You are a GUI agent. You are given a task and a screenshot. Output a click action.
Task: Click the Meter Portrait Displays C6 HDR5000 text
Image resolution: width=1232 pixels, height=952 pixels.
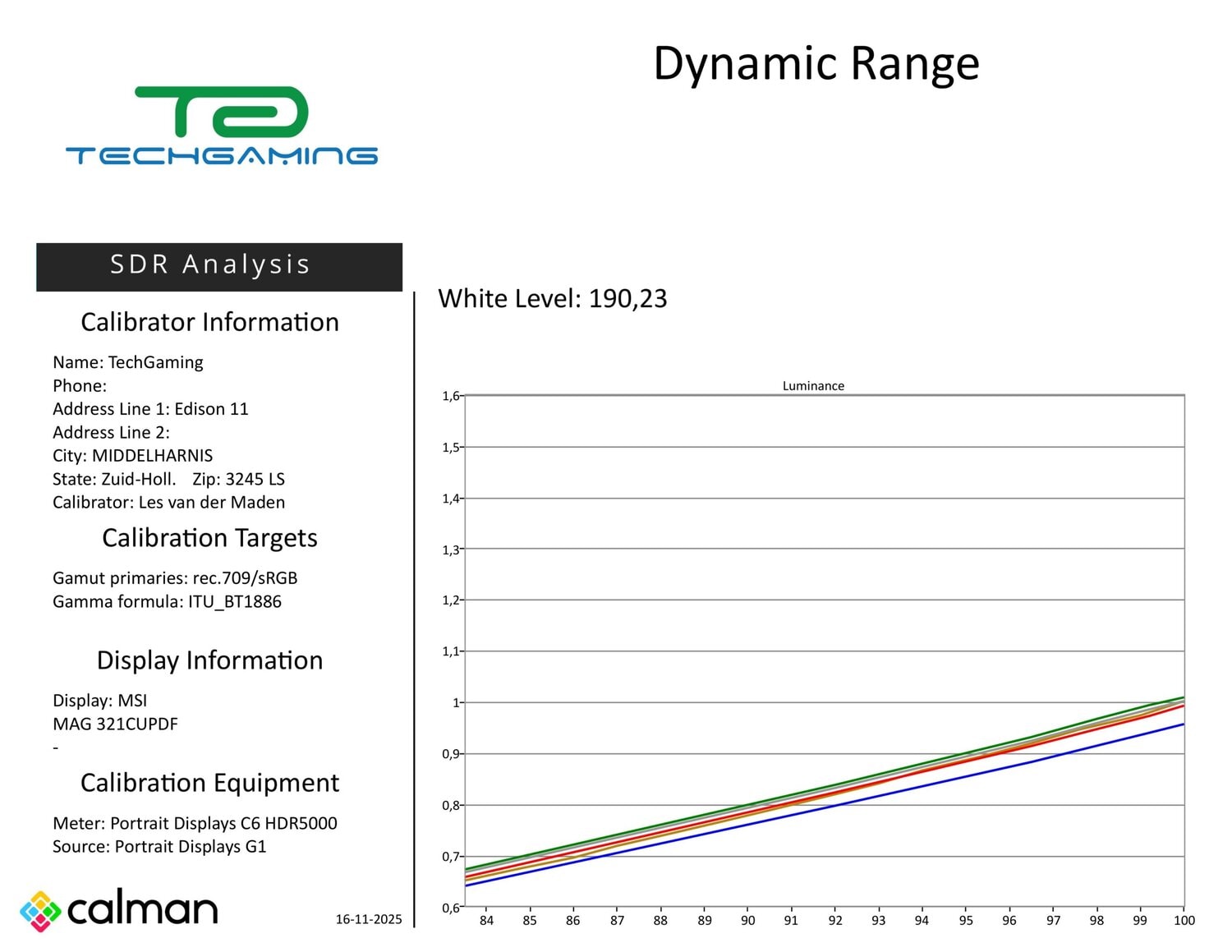195,823
